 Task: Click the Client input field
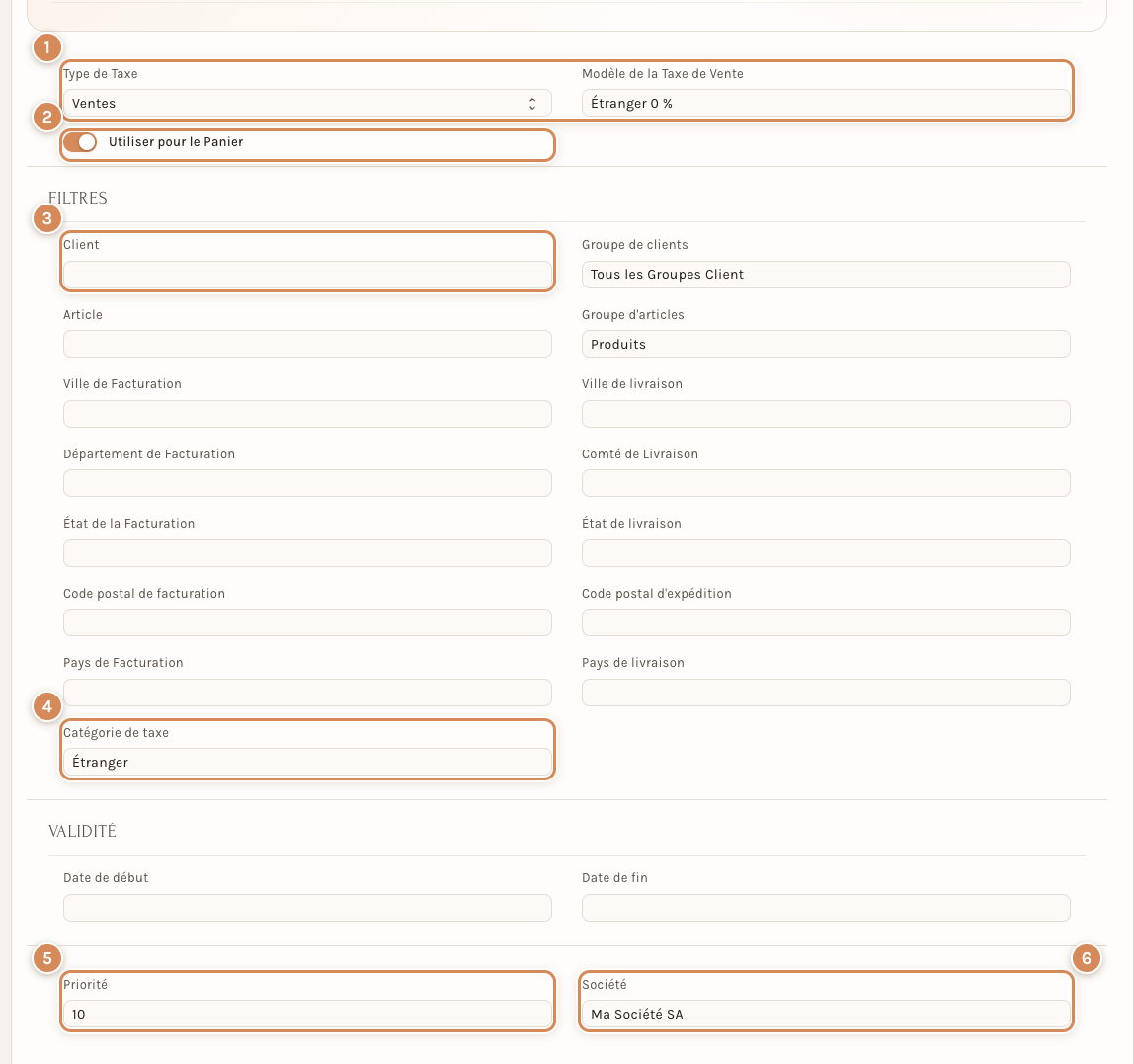tap(307, 275)
